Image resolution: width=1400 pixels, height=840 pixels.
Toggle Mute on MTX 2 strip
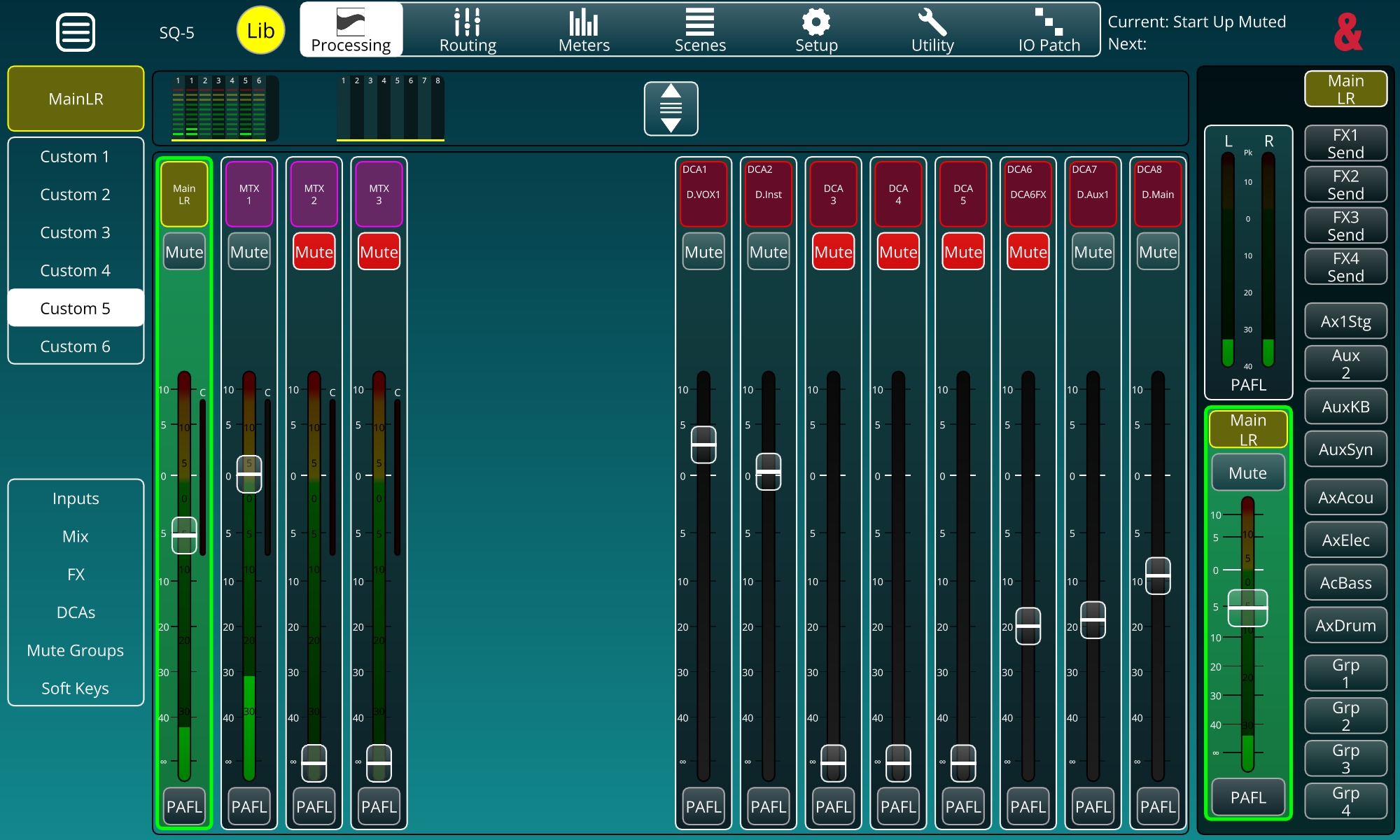click(x=314, y=252)
